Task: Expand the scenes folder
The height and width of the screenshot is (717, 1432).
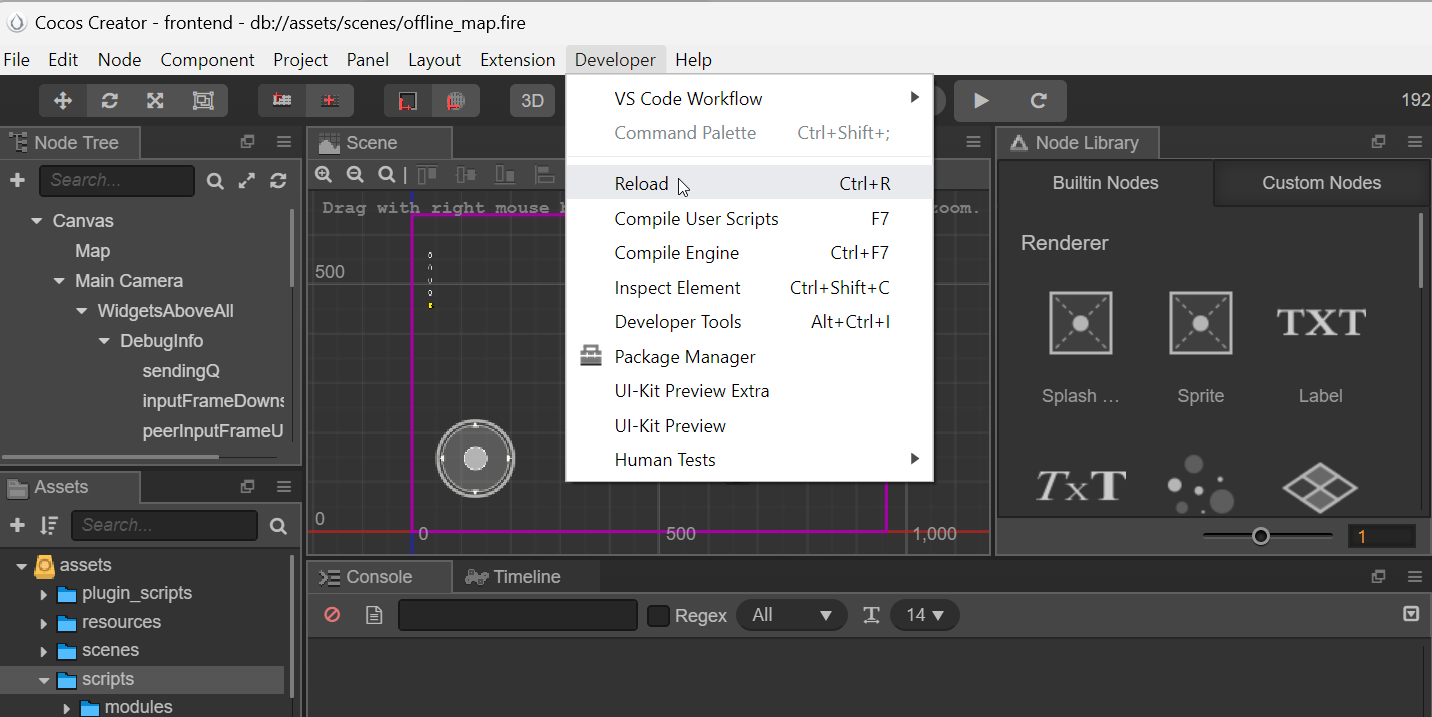Action: point(43,651)
